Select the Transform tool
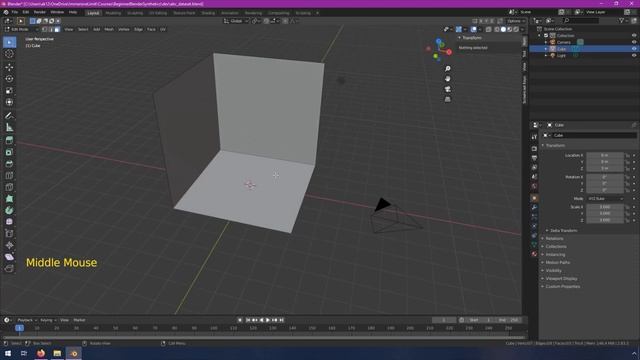Screen dimensions: 640x360 (x=9, y=102)
